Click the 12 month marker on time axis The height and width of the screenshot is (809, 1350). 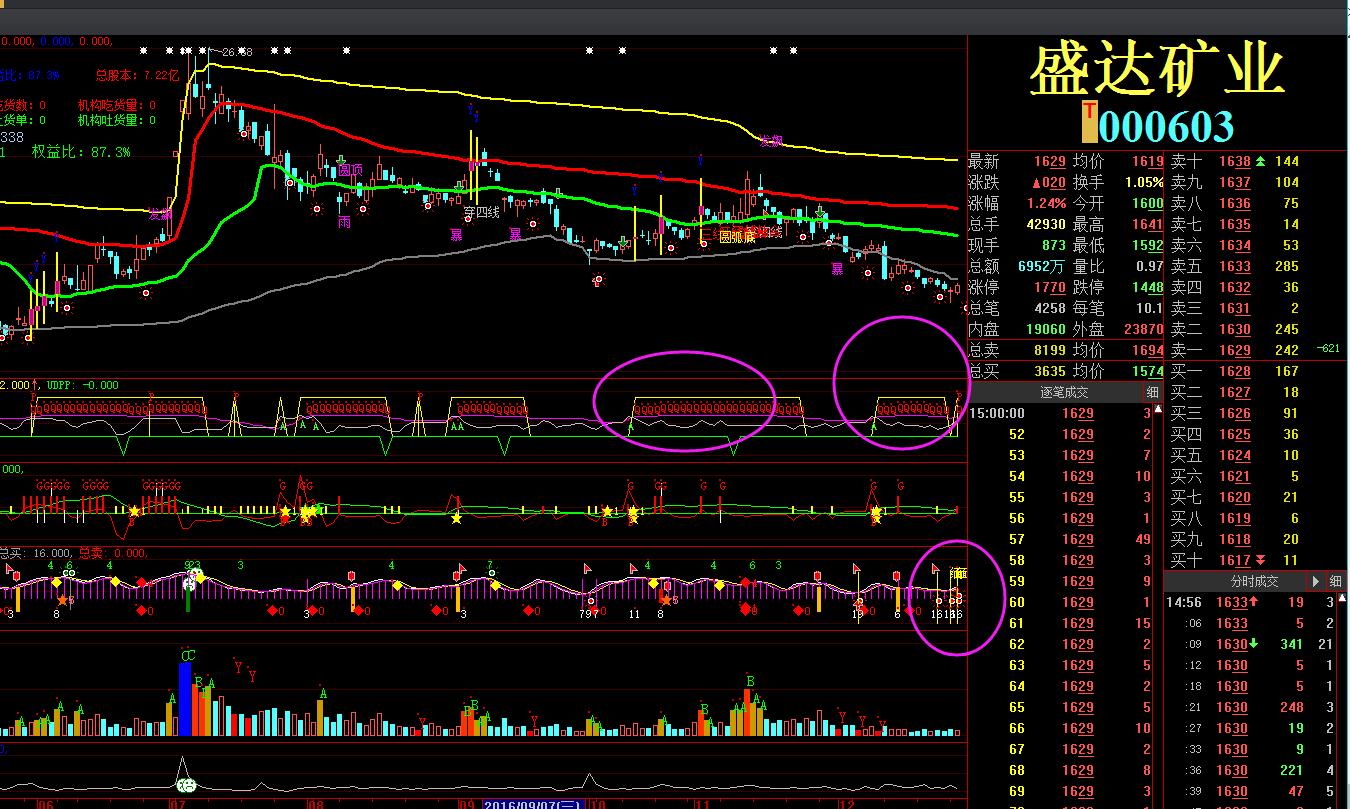click(846, 803)
